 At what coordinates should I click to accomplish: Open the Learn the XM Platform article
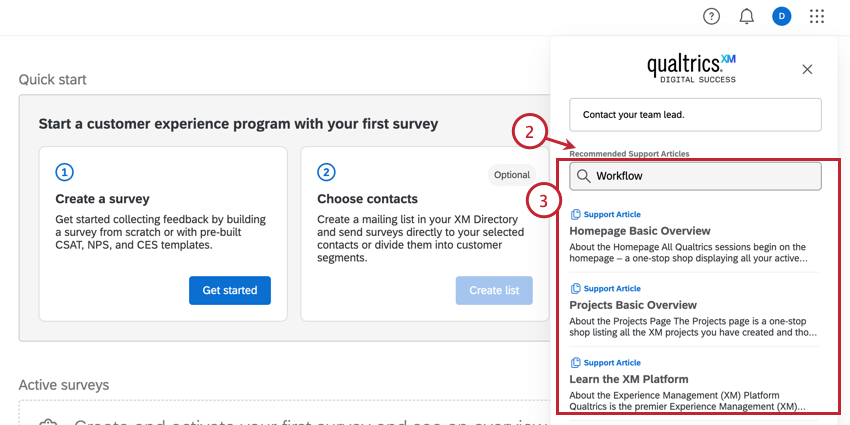point(629,379)
